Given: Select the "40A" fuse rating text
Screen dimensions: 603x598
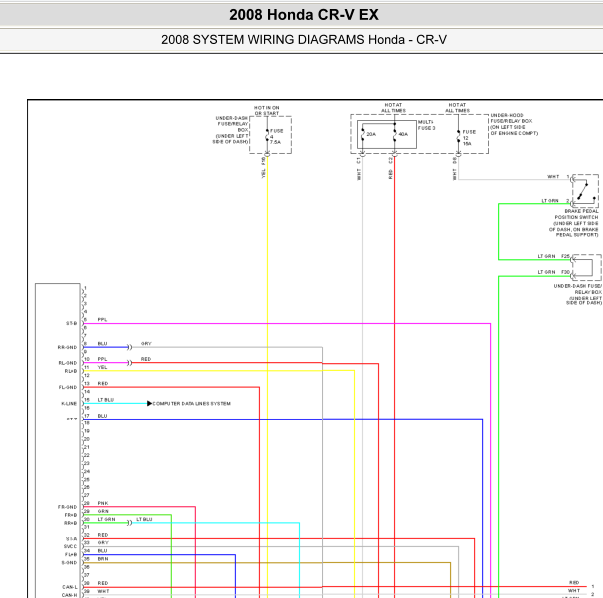Looking at the screenshot, I should (403, 134).
